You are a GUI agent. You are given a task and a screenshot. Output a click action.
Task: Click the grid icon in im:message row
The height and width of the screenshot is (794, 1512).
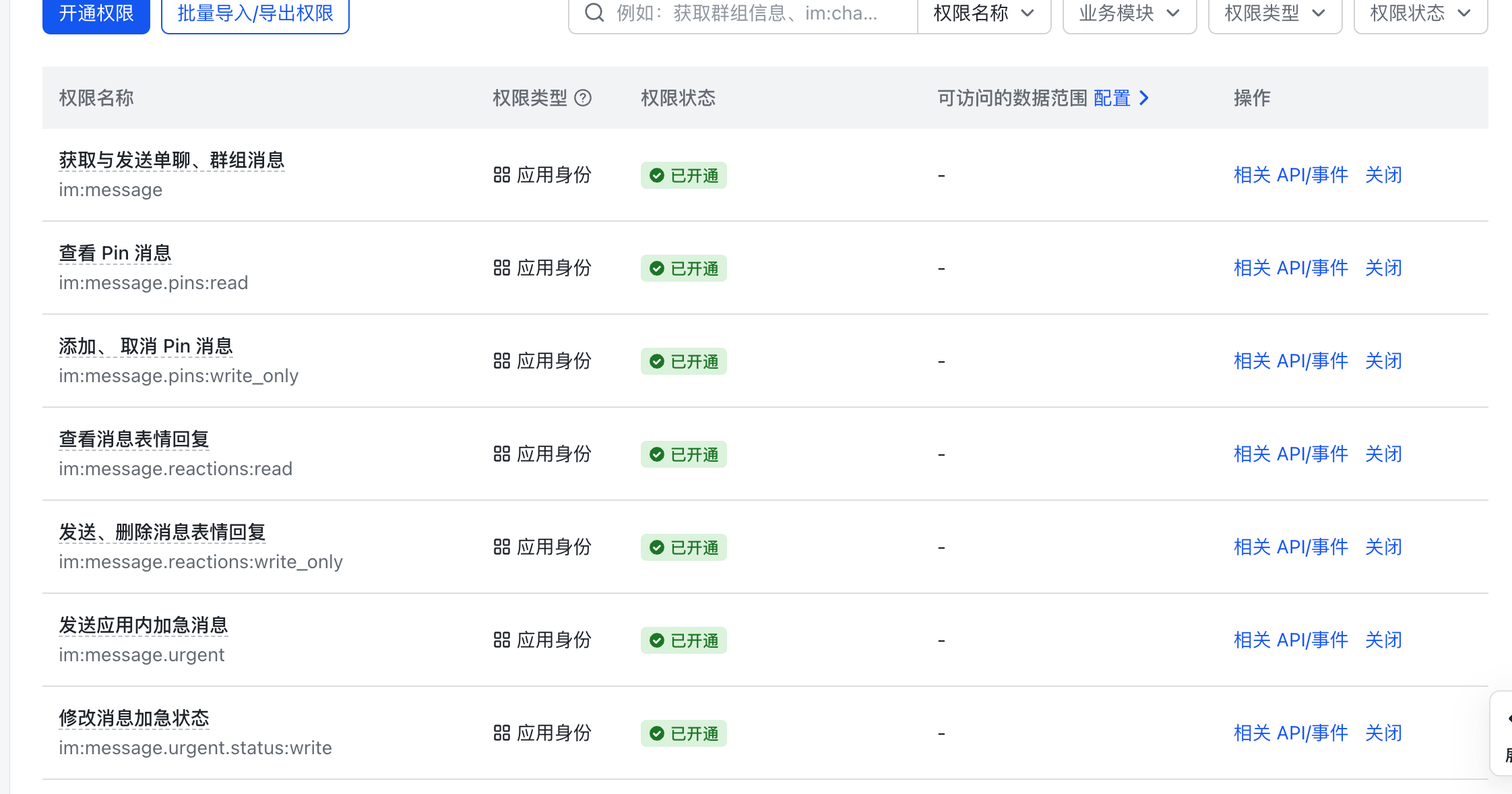(501, 175)
